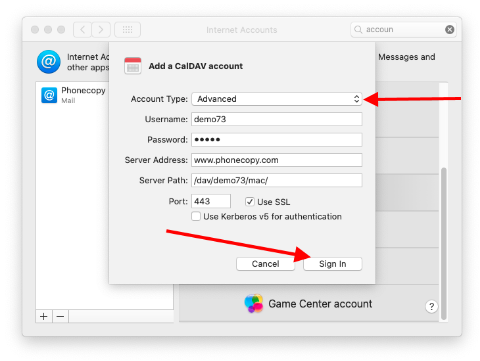Viewport: 480px width, 361px height.
Task: Open the Account Type dropdown
Action: [277, 99]
